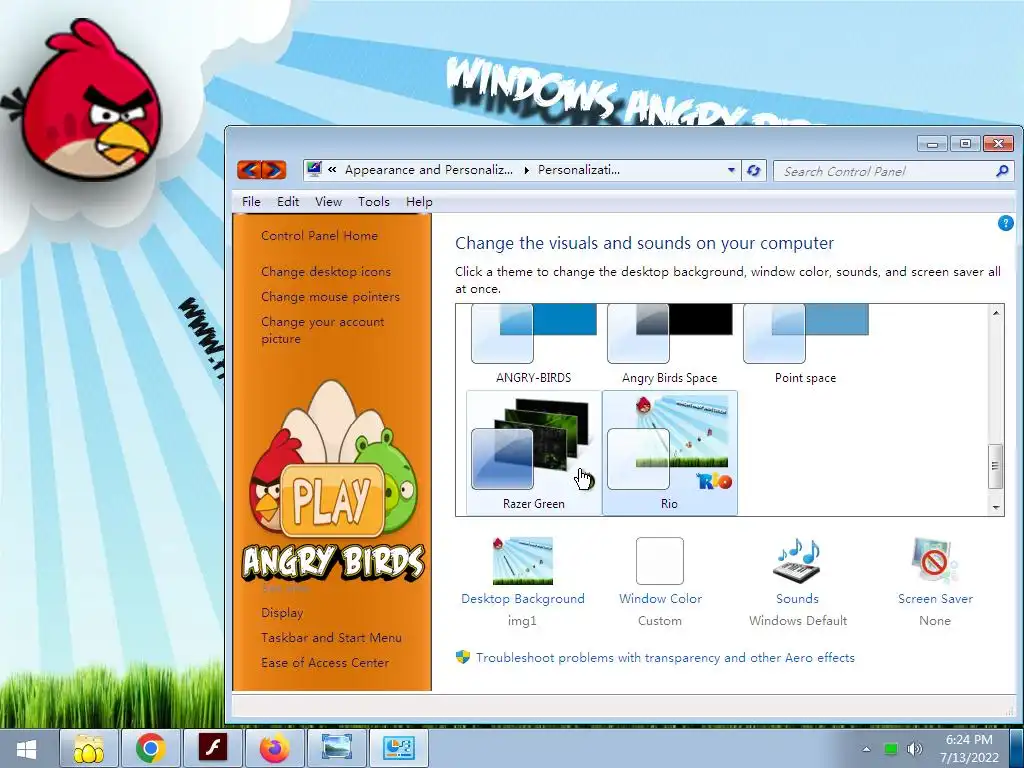Select the Rio theme
Image resolution: width=1024 pixels, height=768 pixels.
[669, 452]
